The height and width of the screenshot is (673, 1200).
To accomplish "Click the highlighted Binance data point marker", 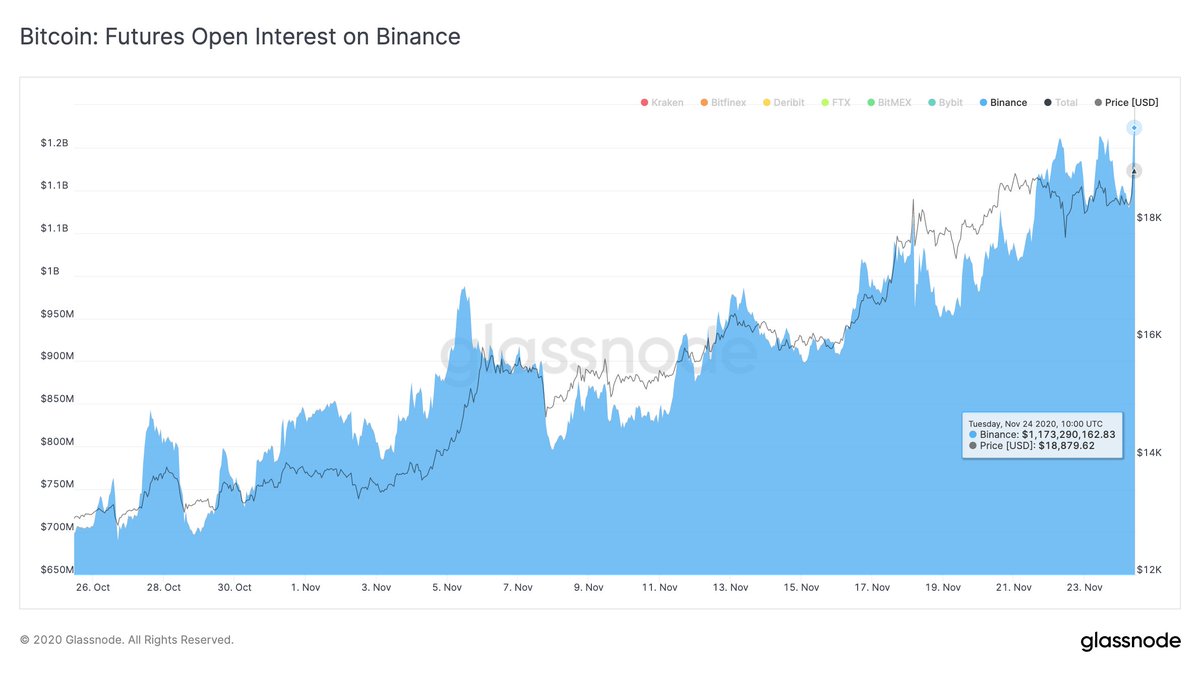I will [1134, 127].
